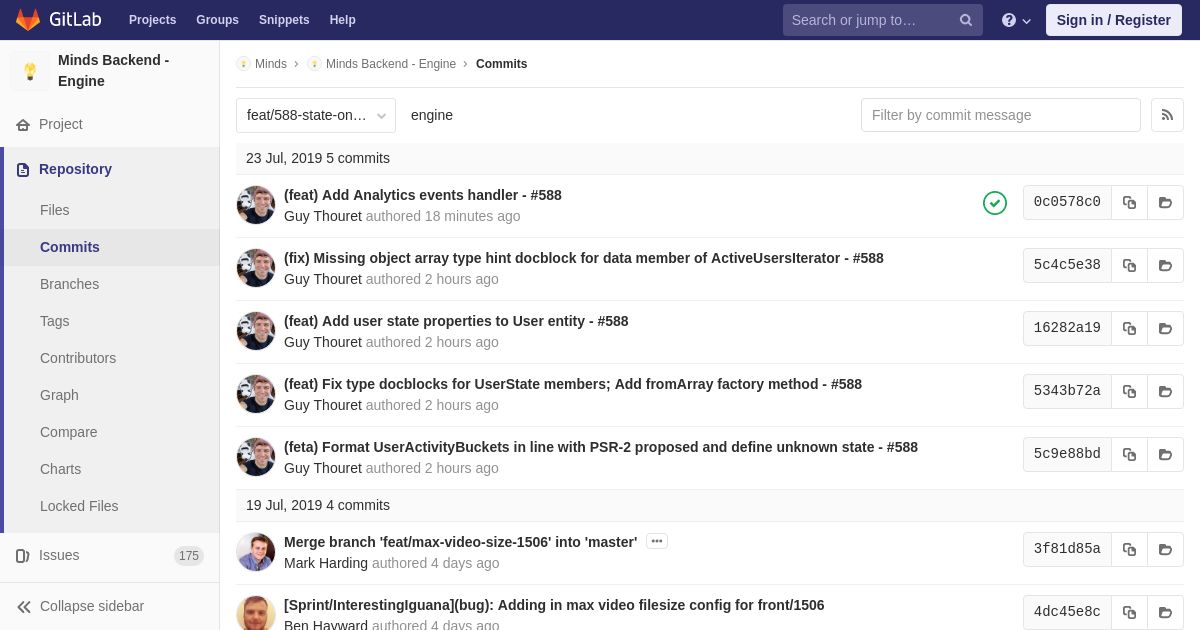Copy commit SHA 5c9e88bd to clipboard
1200x630 pixels.
pos(1129,454)
